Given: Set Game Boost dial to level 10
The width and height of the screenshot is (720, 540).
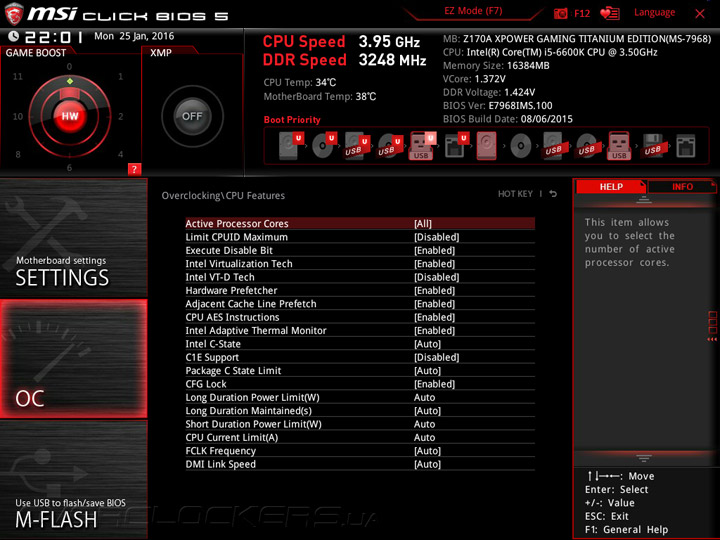Looking at the screenshot, I should coord(17,116).
